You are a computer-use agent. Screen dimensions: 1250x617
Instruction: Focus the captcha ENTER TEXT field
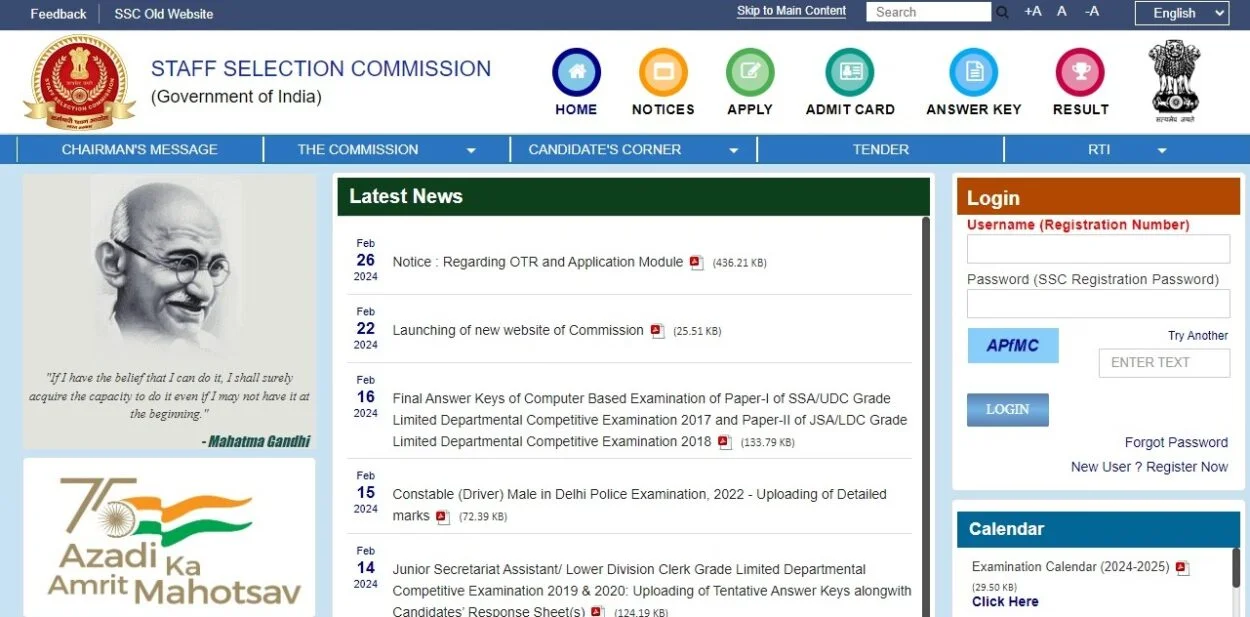click(x=1164, y=363)
